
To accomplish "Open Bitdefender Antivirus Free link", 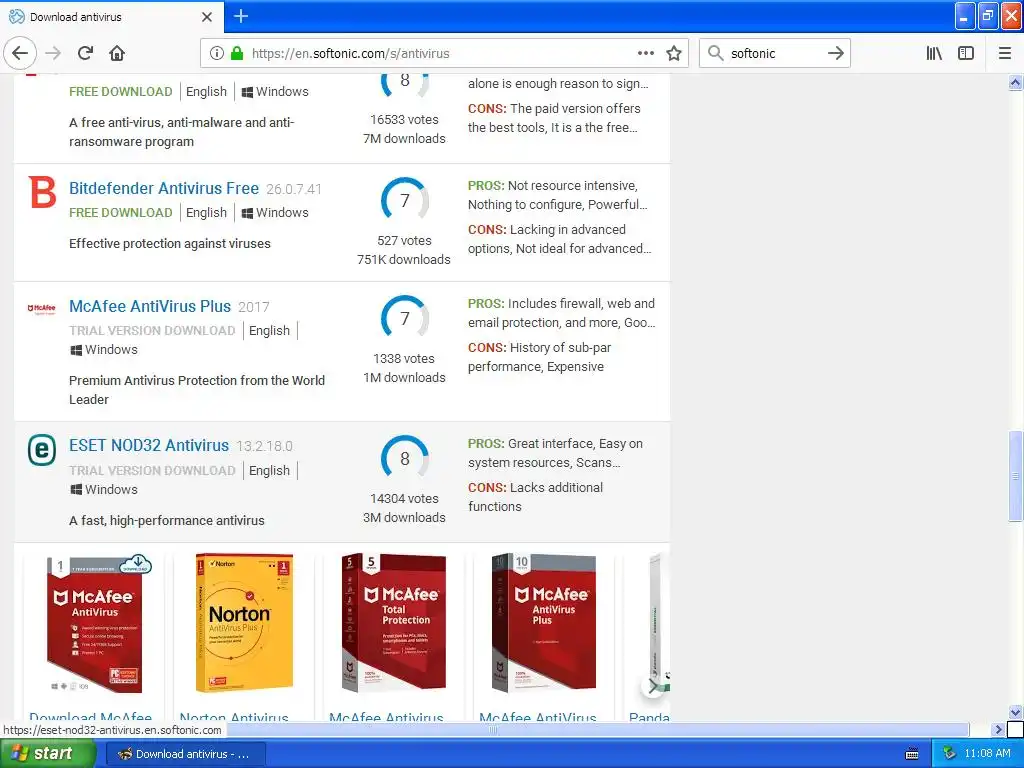I will 164,189.
